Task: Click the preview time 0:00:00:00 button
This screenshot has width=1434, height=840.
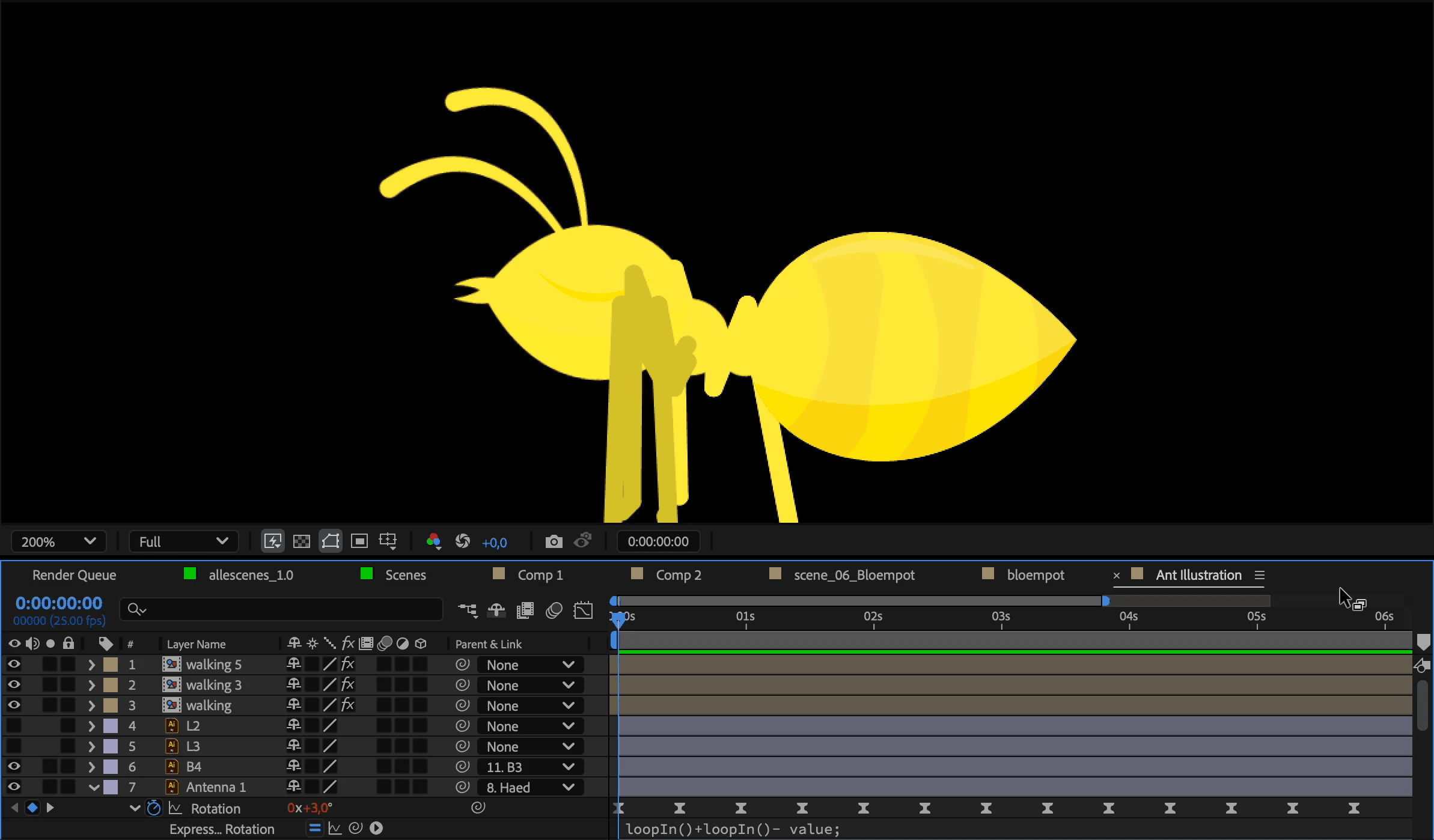Action: (658, 542)
